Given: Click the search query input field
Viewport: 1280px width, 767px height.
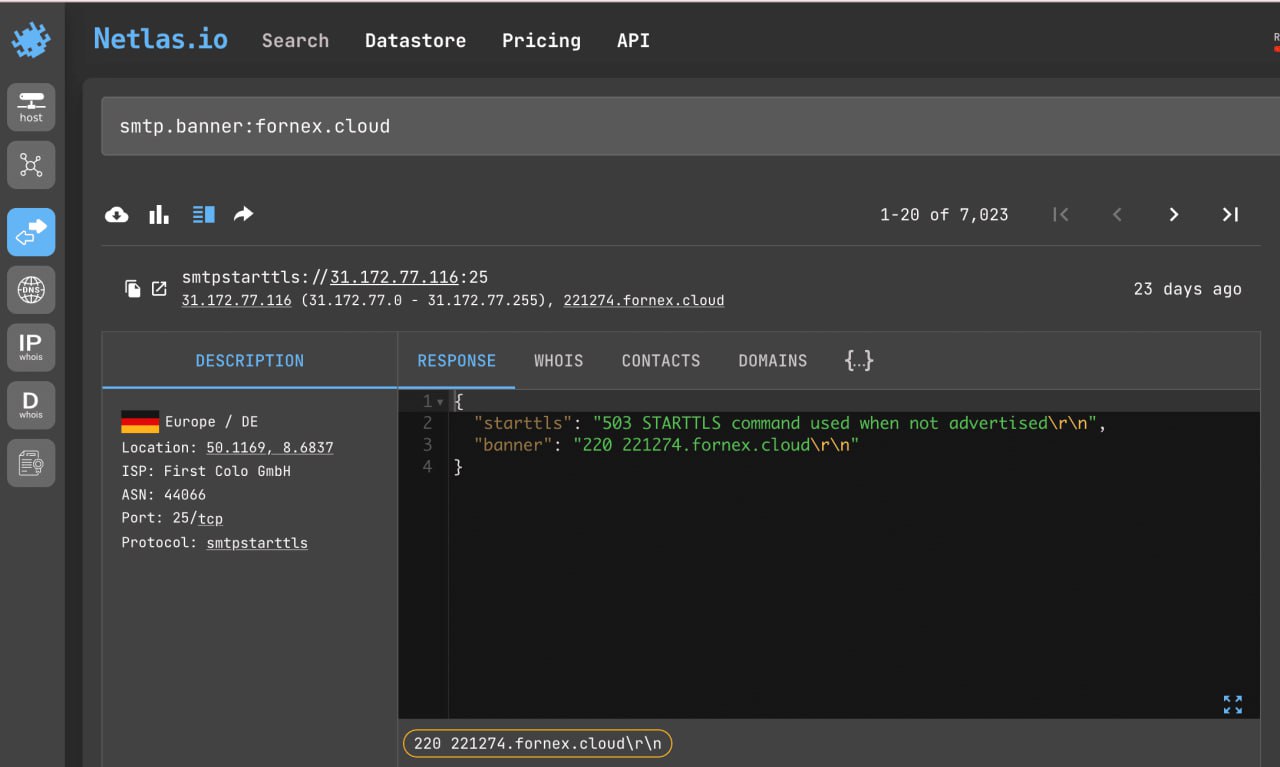Looking at the screenshot, I should coord(690,126).
